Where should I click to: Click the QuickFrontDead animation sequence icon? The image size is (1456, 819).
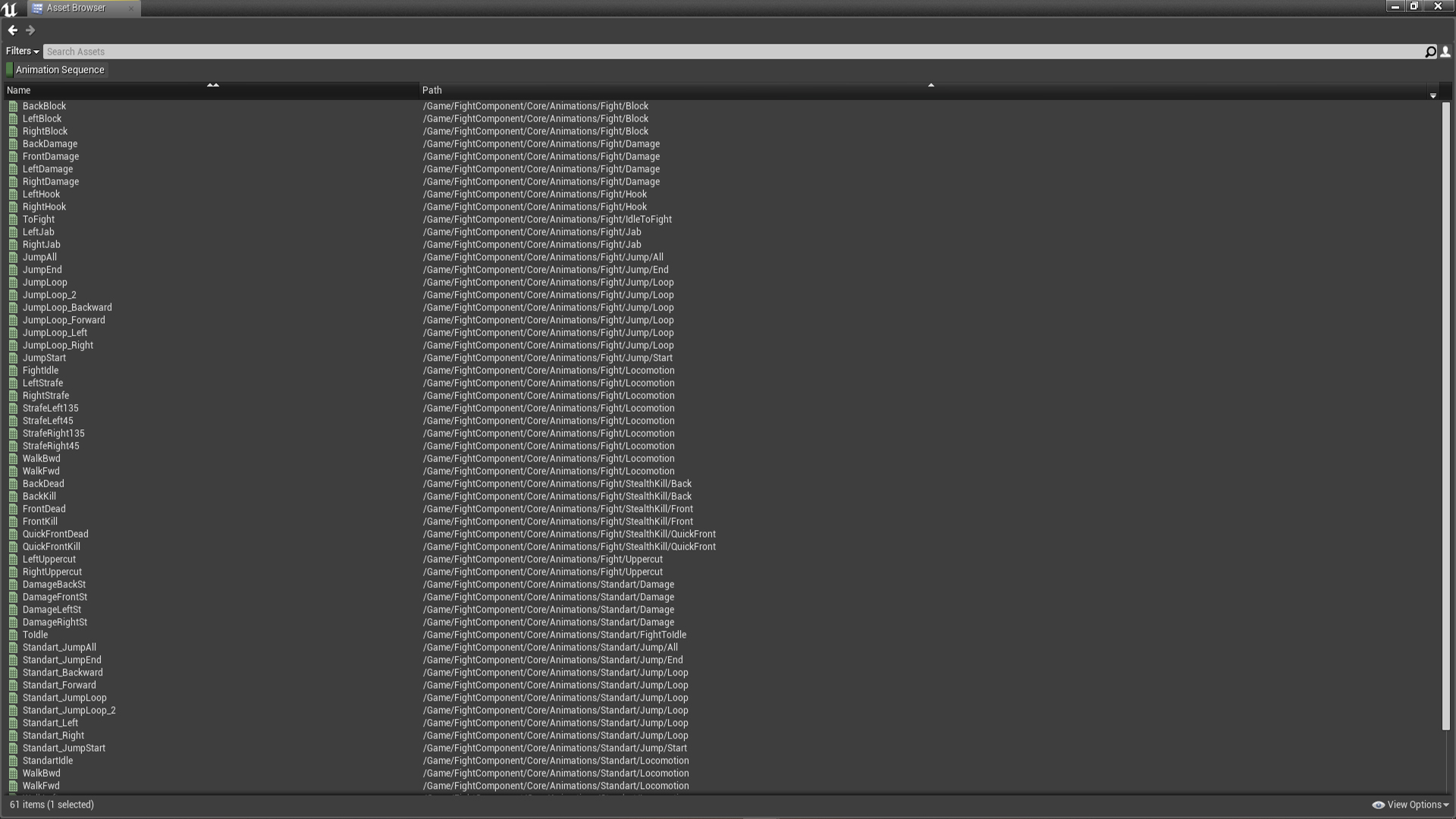(x=13, y=534)
